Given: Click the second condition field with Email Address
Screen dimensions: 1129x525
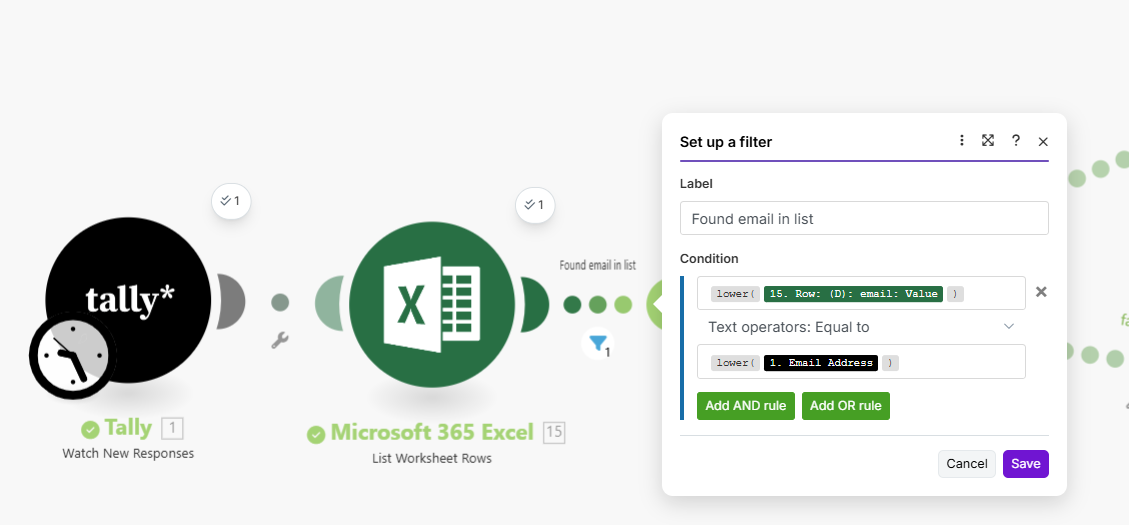Looking at the screenshot, I should coord(861,362).
